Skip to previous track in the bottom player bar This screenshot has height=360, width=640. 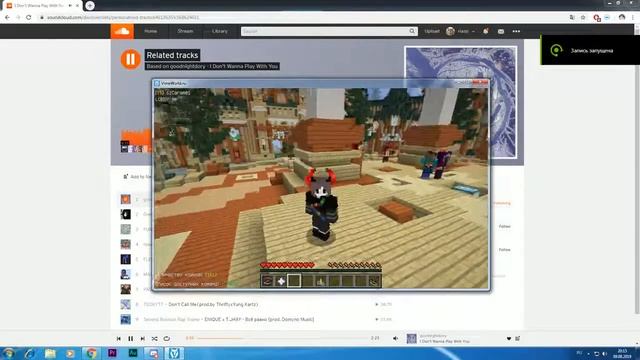pyautogui.click(x=119, y=338)
